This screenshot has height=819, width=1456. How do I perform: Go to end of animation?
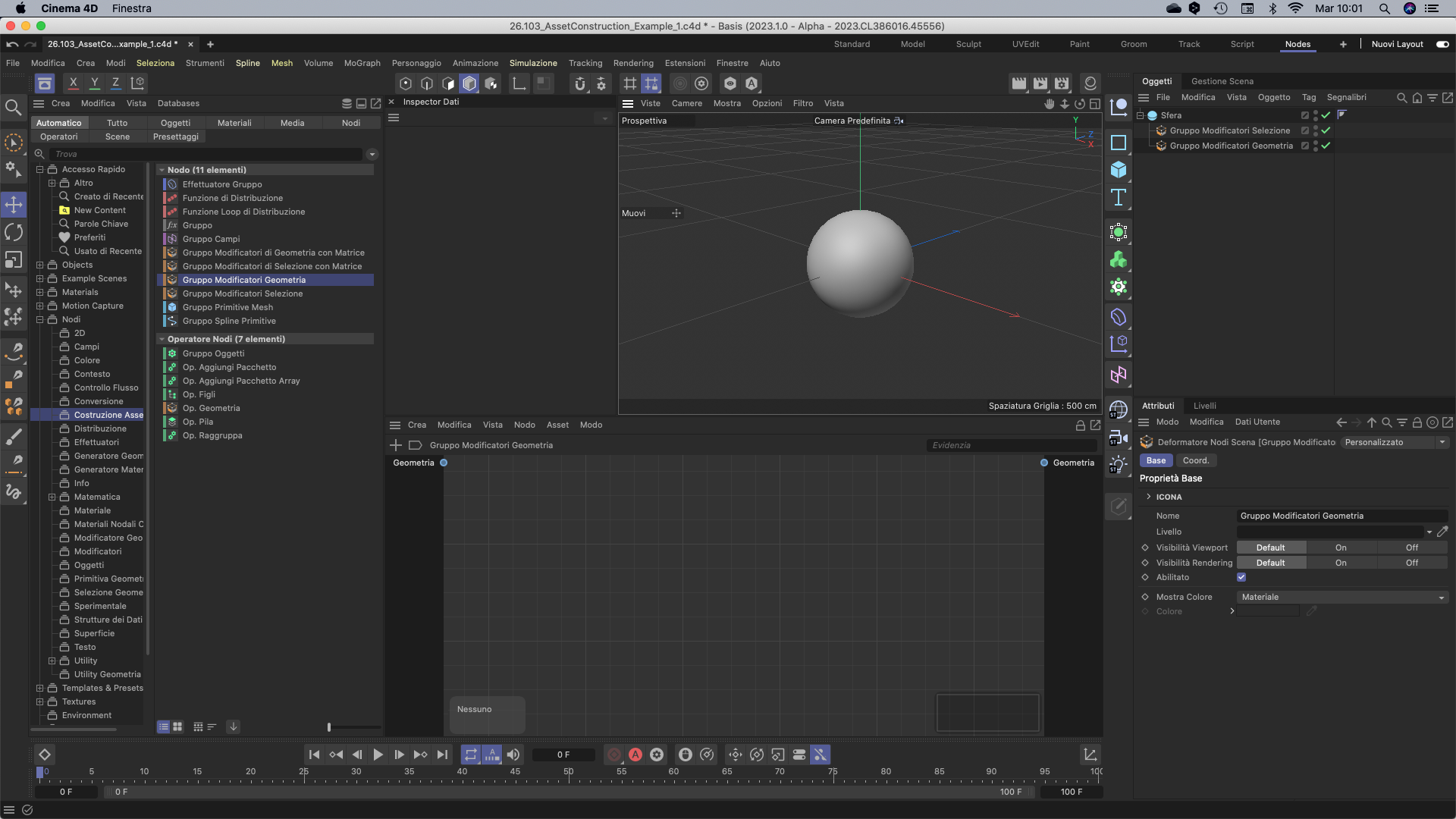(x=442, y=755)
